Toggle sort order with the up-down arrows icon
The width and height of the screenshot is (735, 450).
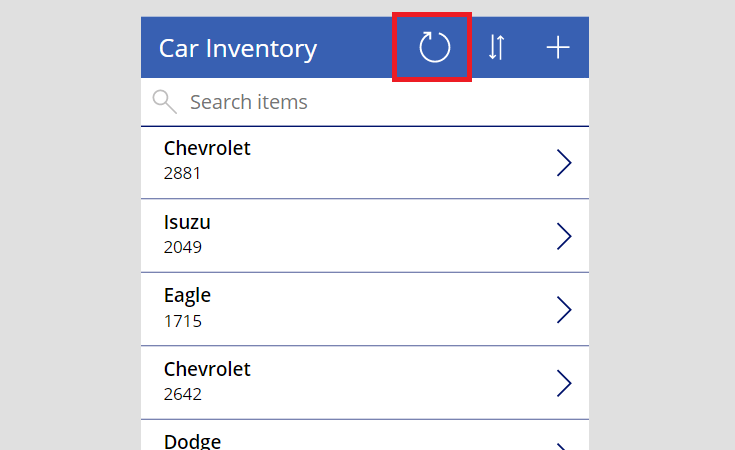coord(496,47)
